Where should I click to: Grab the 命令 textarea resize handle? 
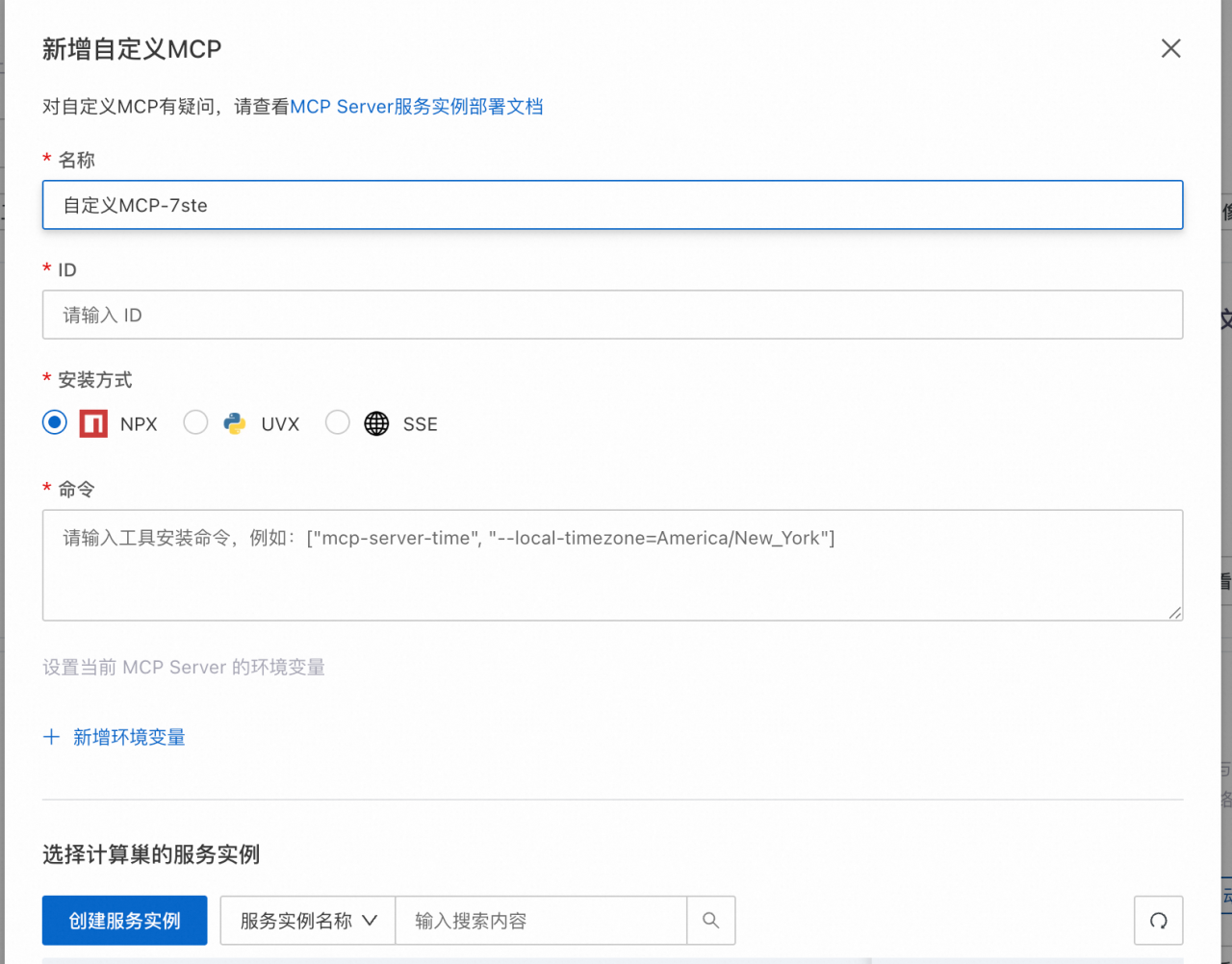[1175, 613]
